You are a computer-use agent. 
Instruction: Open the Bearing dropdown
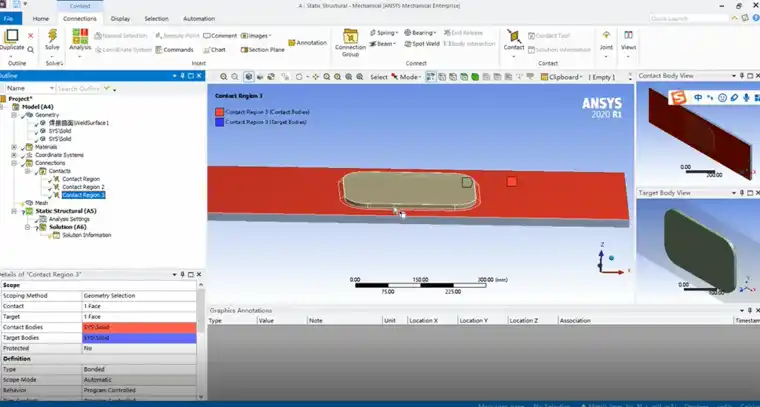point(420,33)
